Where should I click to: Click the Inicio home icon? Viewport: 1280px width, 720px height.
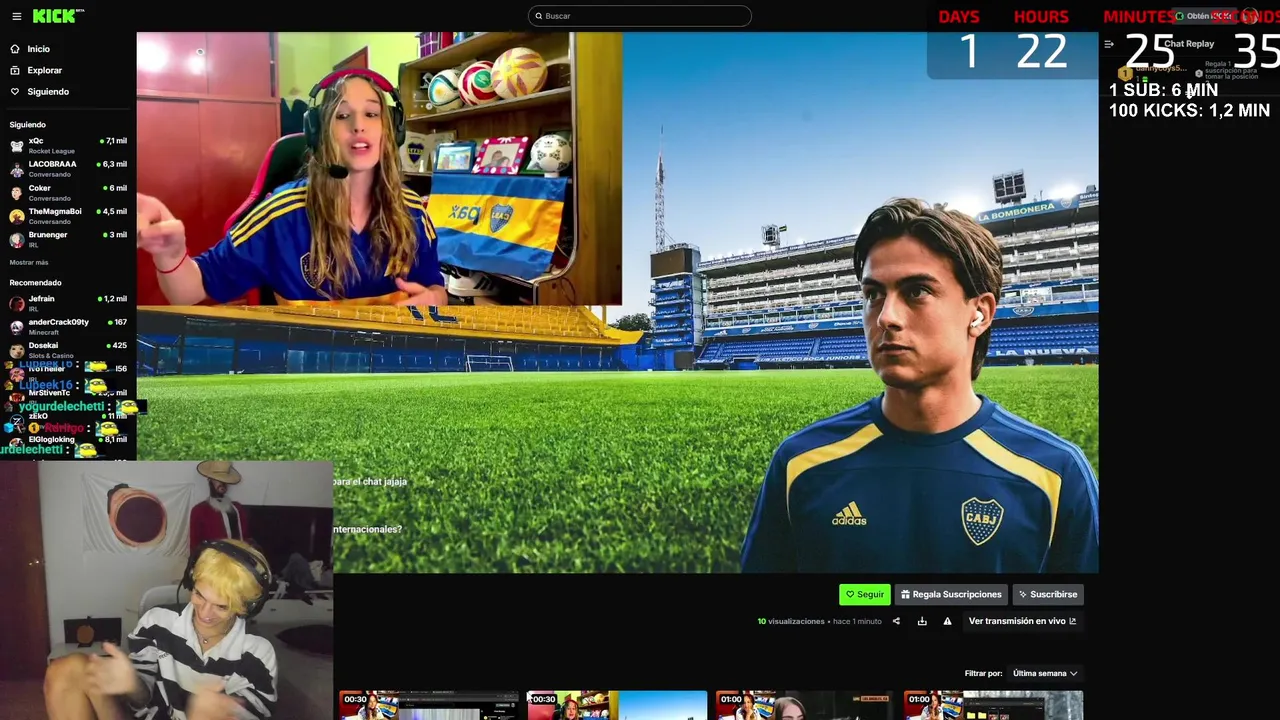click(15, 49)
